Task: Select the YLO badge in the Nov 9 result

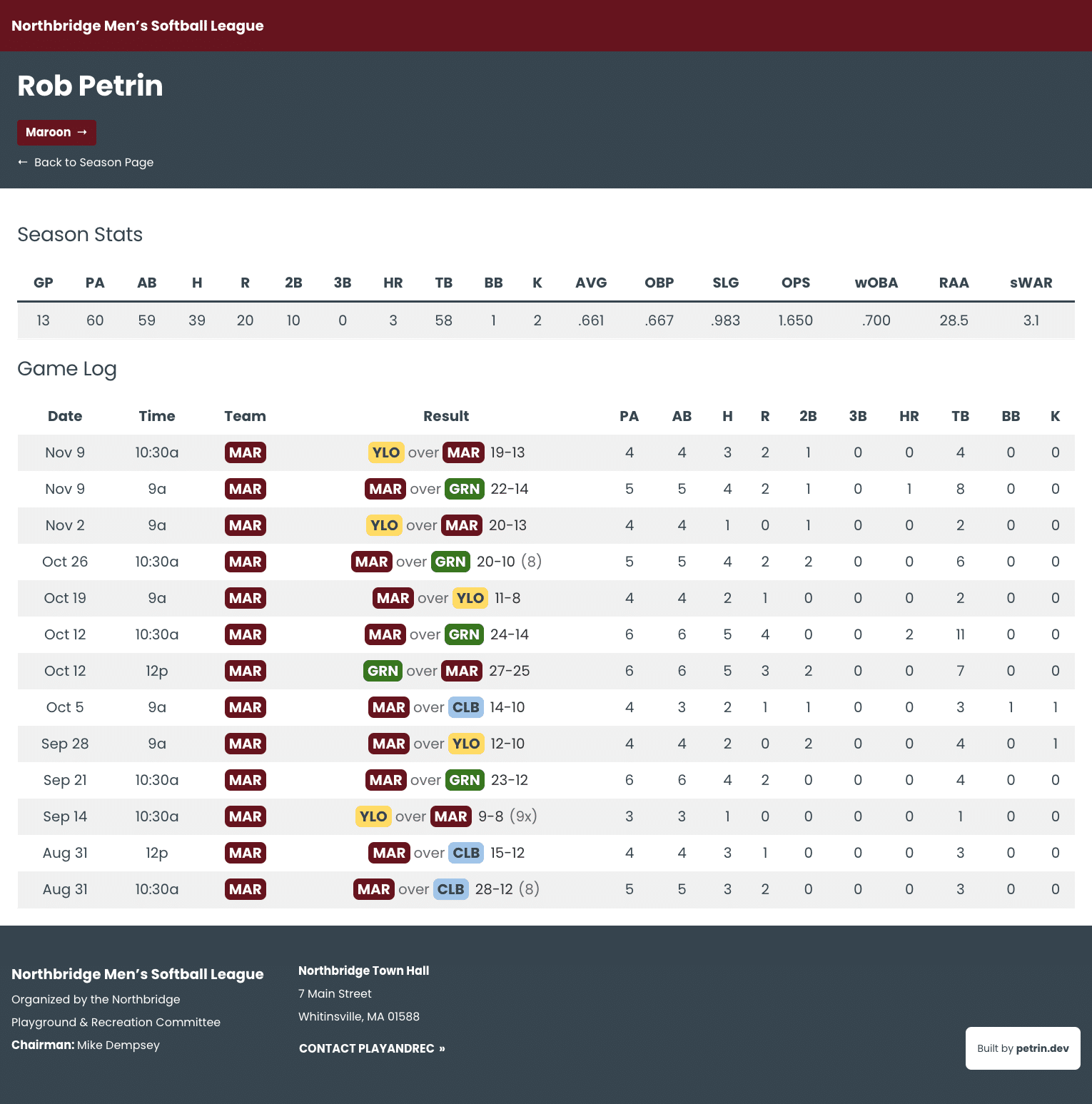Action: (386, 452)
